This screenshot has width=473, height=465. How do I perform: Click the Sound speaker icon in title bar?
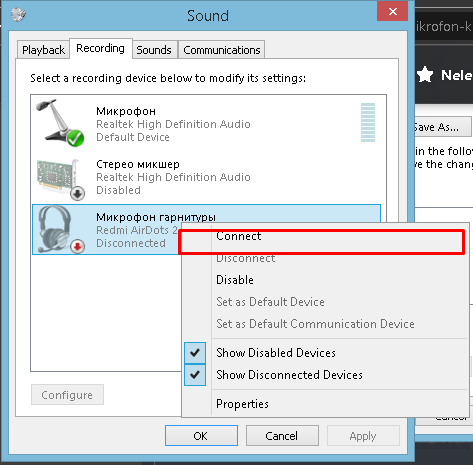[x=18, y=14]
